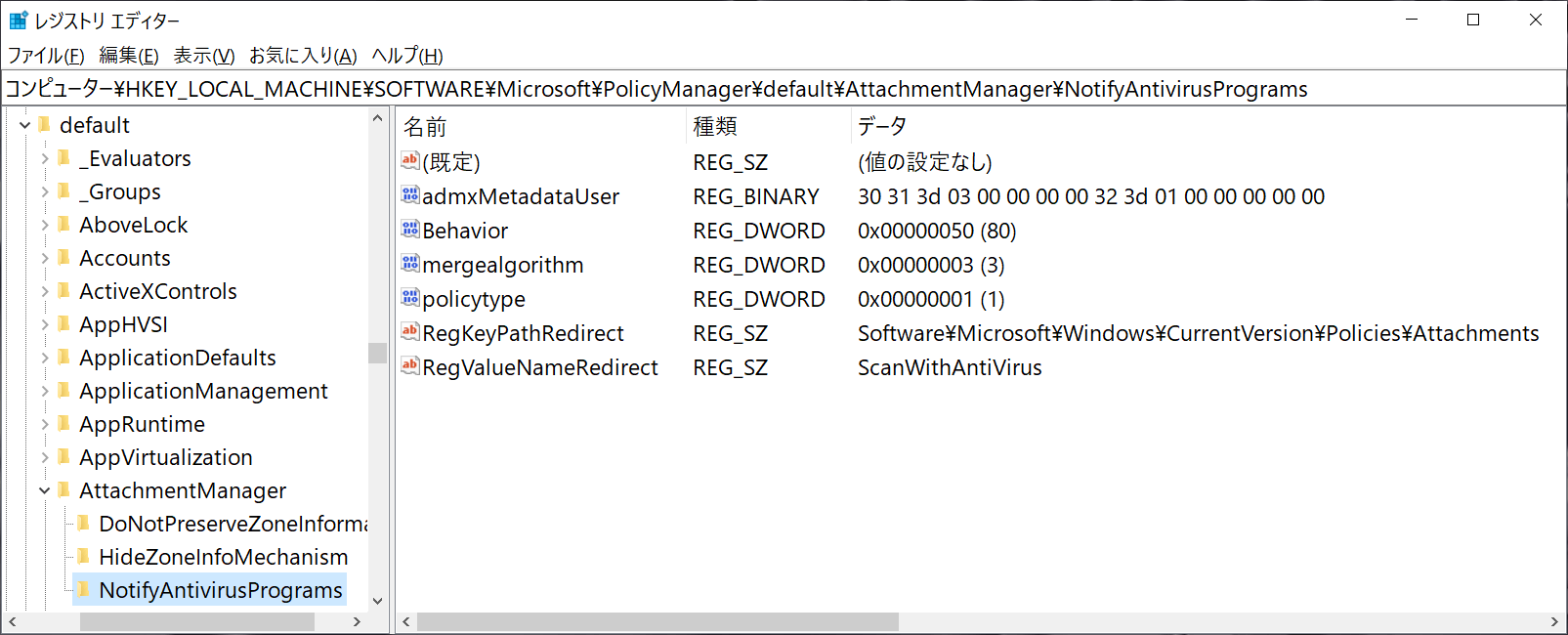Expand the AppVirtualization key chevron

(45, 457)
